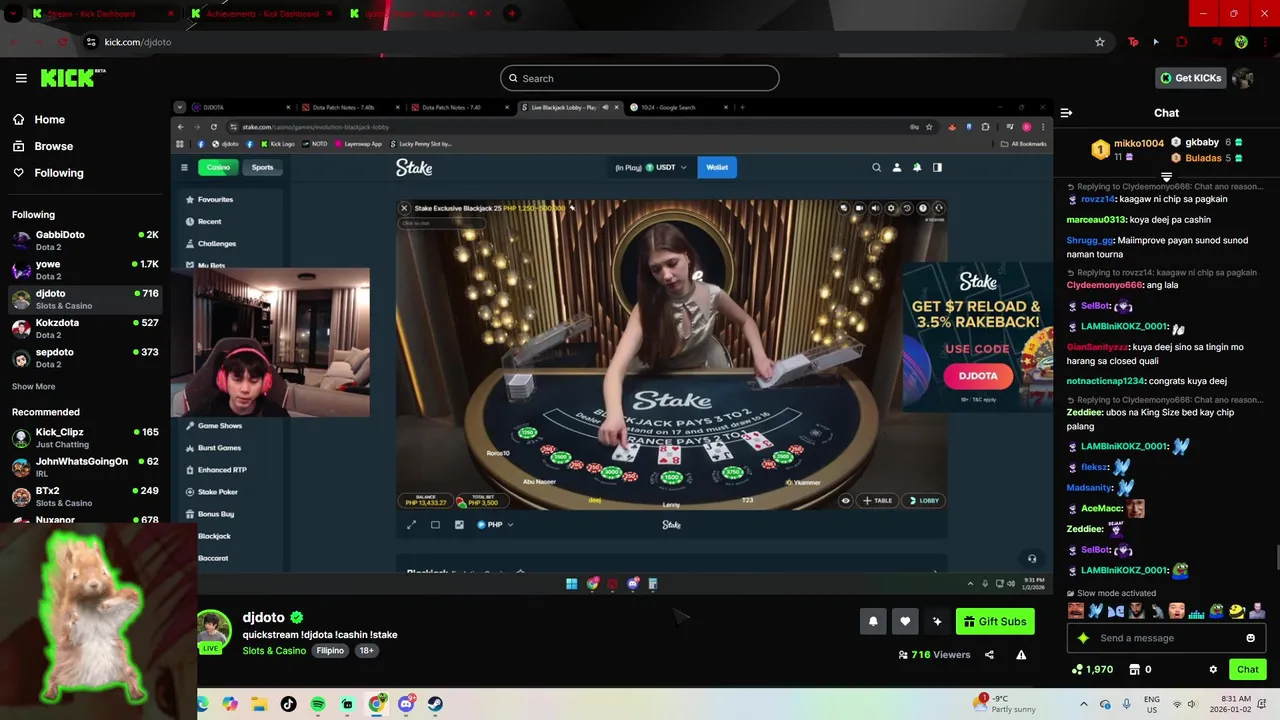The height and width of the screenshot is (720, 1280).
Task: Click LOBBY button on blackjack table
Action: [924, 500]
